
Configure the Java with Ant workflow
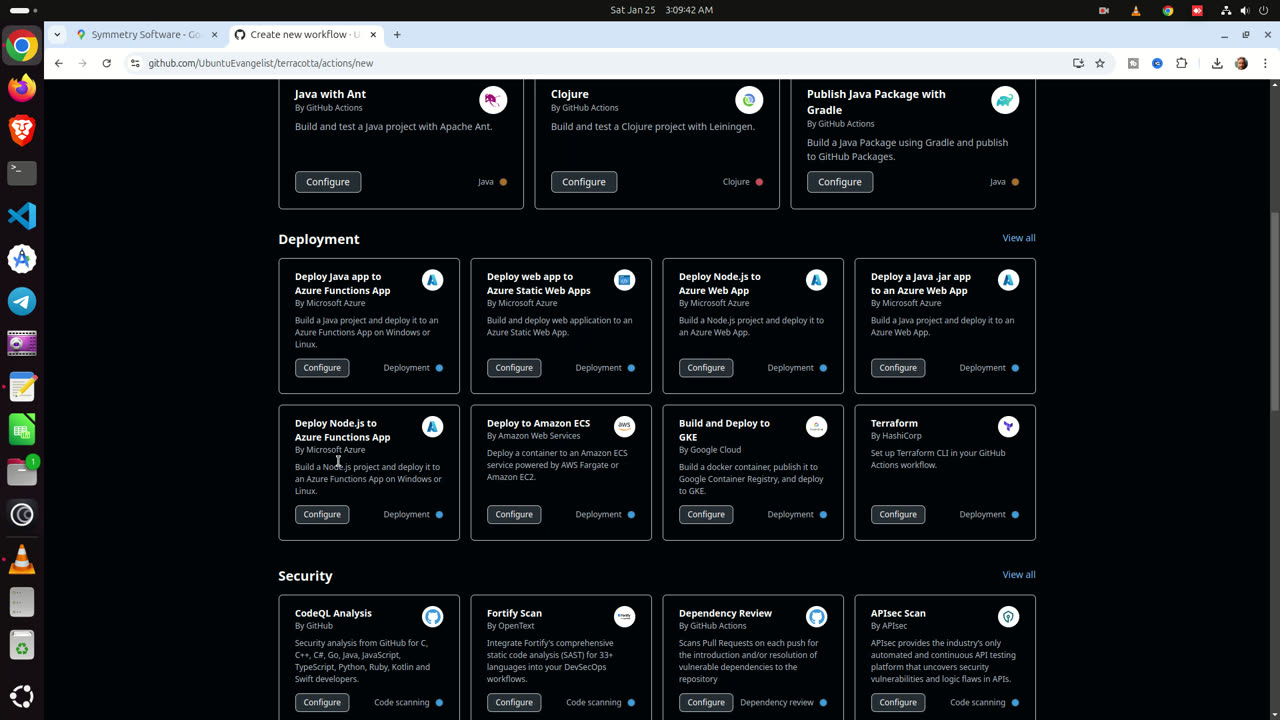[x=328, y=182]
